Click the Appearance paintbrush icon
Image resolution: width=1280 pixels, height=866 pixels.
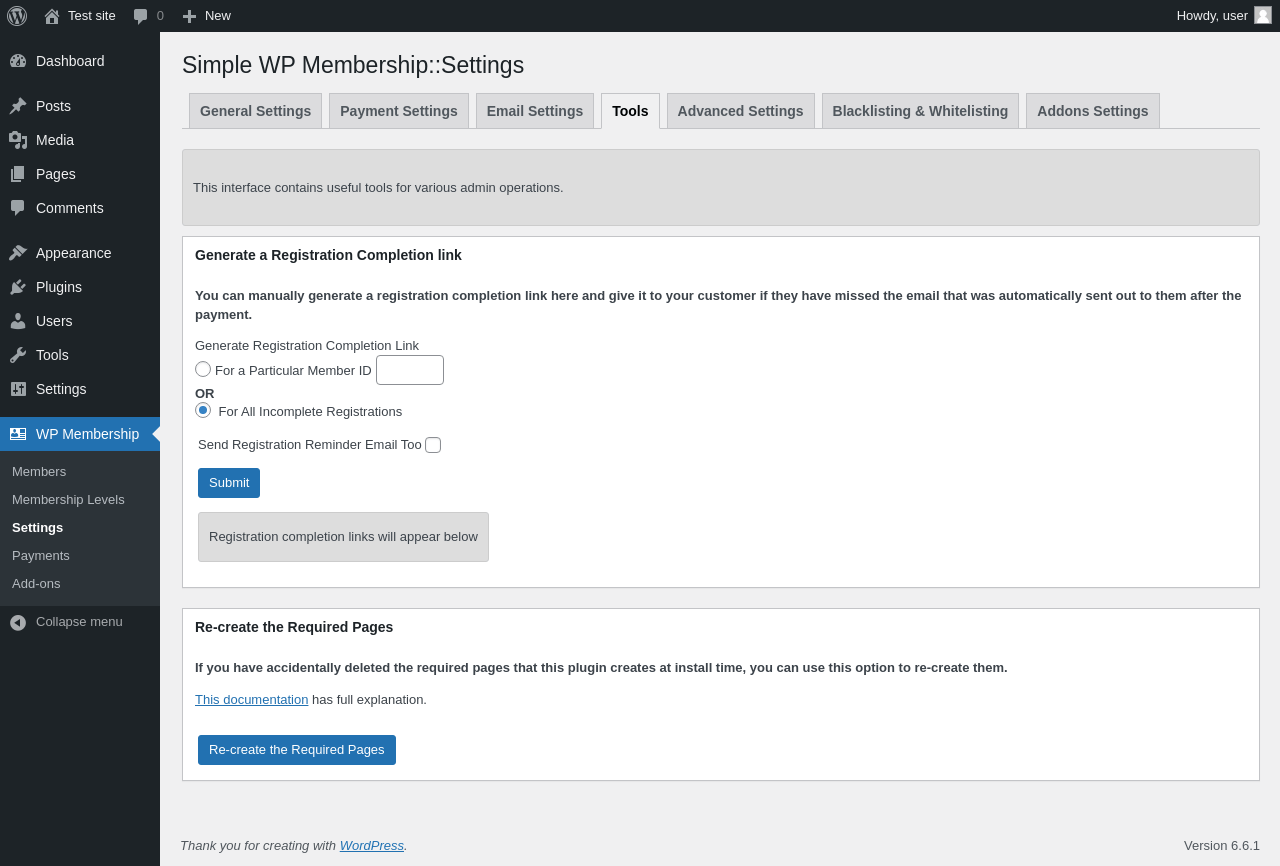click(x=18, y=253)
